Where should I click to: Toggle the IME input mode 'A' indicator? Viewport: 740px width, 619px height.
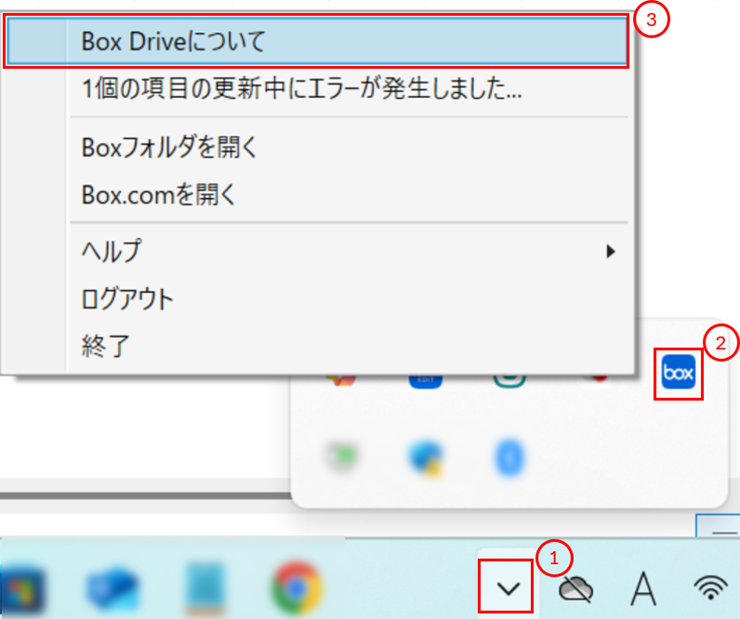[643, 590]
